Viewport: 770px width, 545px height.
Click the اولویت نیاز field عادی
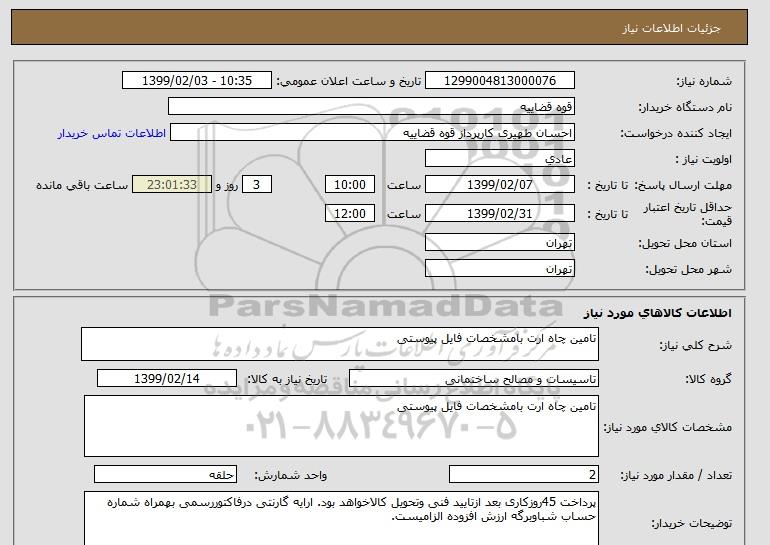pyautogui.click(x=499, y=159)
